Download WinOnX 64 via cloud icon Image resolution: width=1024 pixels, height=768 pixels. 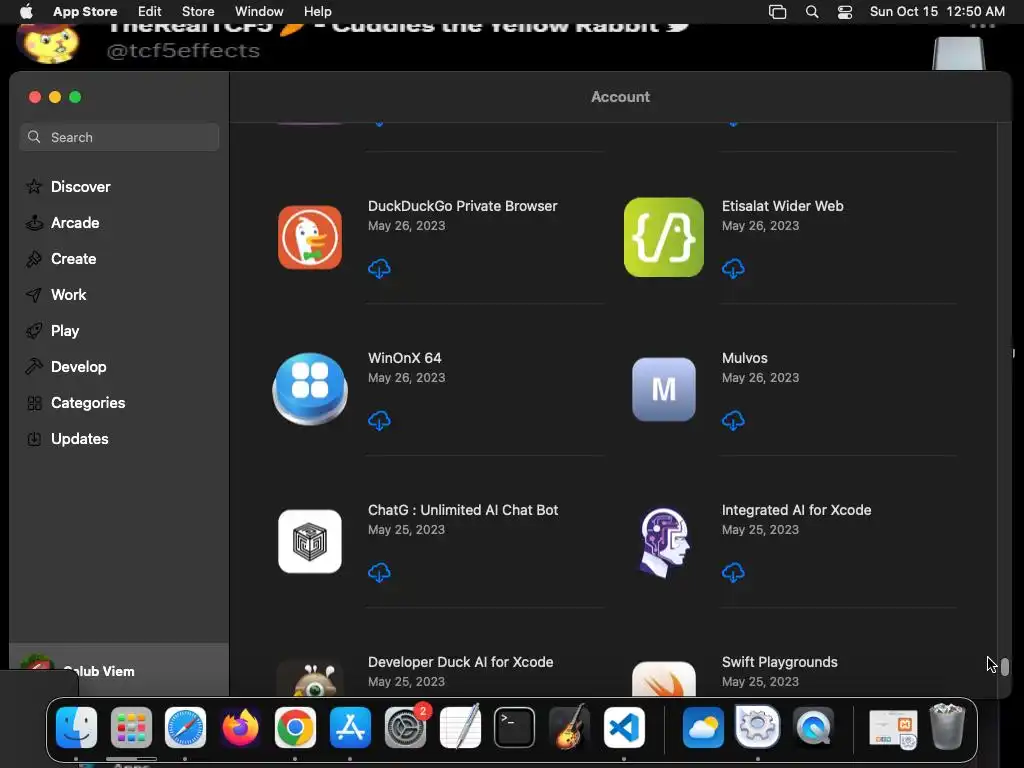[x=379, y=421]
